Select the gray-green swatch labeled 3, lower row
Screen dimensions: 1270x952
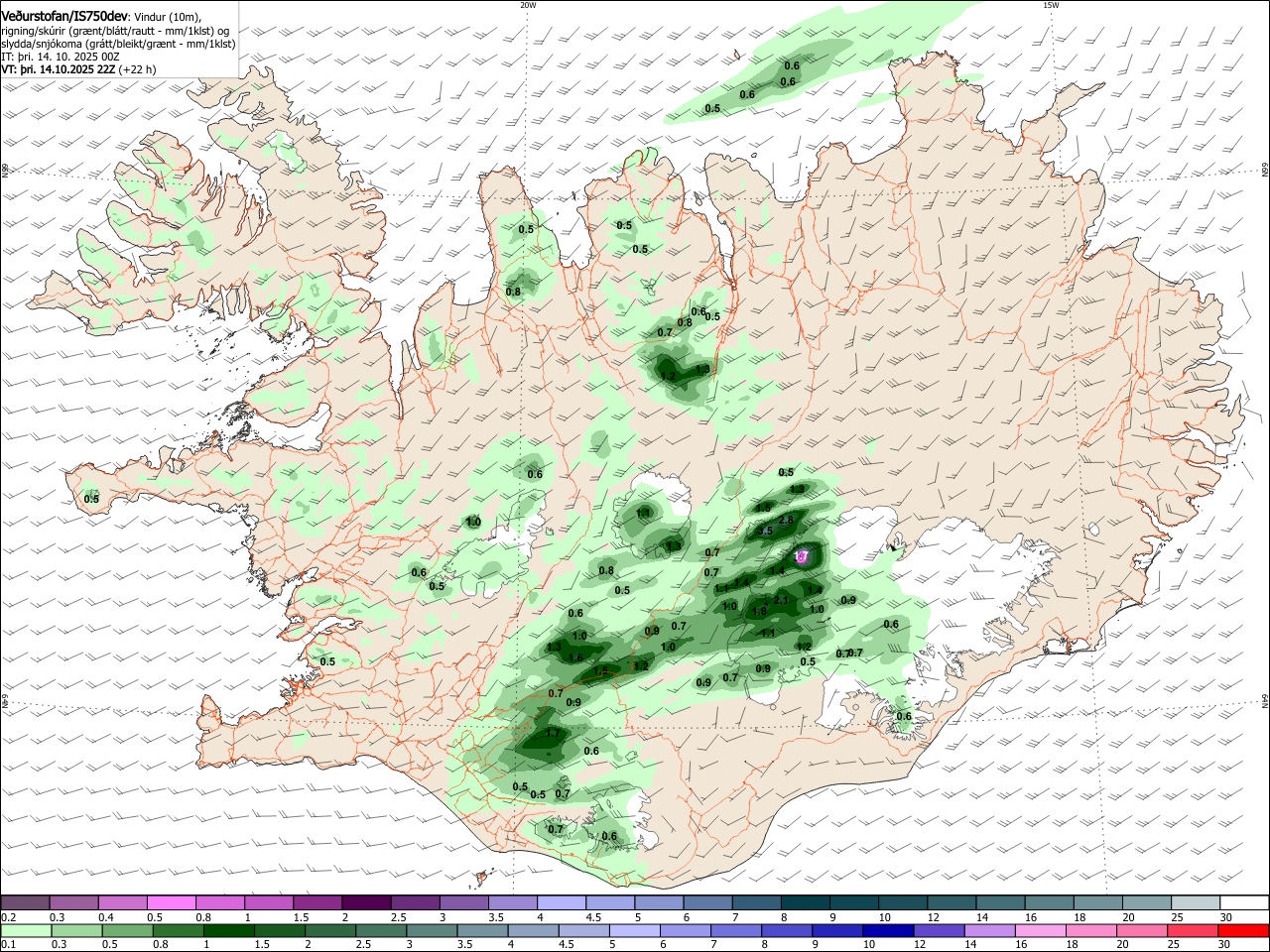point(432,931)
